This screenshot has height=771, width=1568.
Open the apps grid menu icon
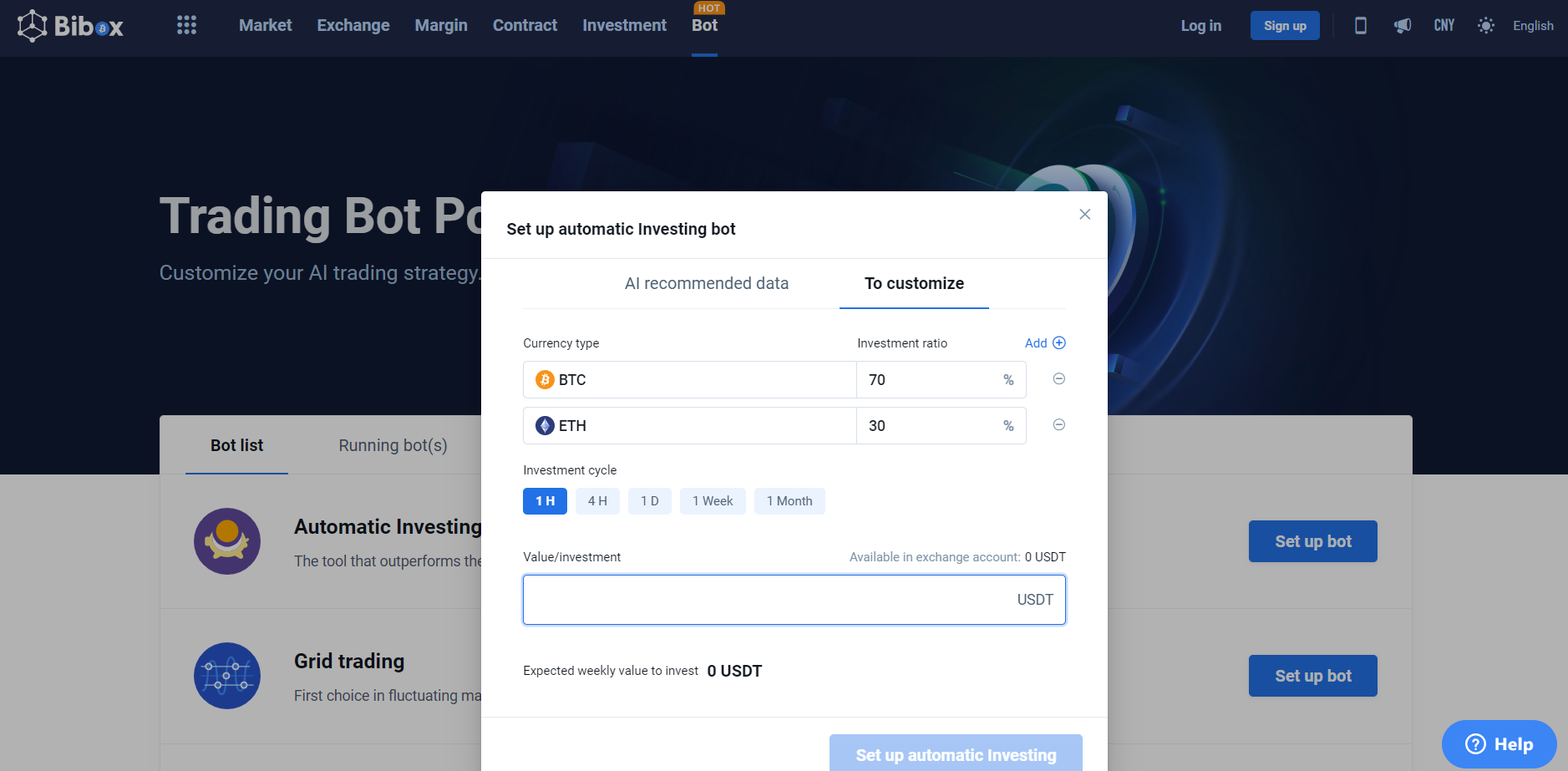(x=186, y=25)
